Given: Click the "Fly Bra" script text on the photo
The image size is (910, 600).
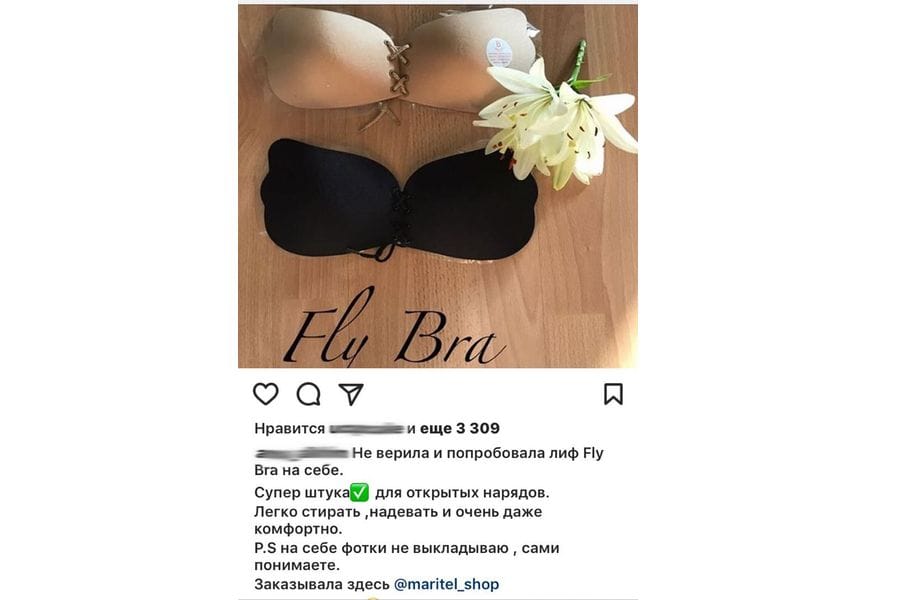Looking at the screenshot, I should (x=393, y=330).
